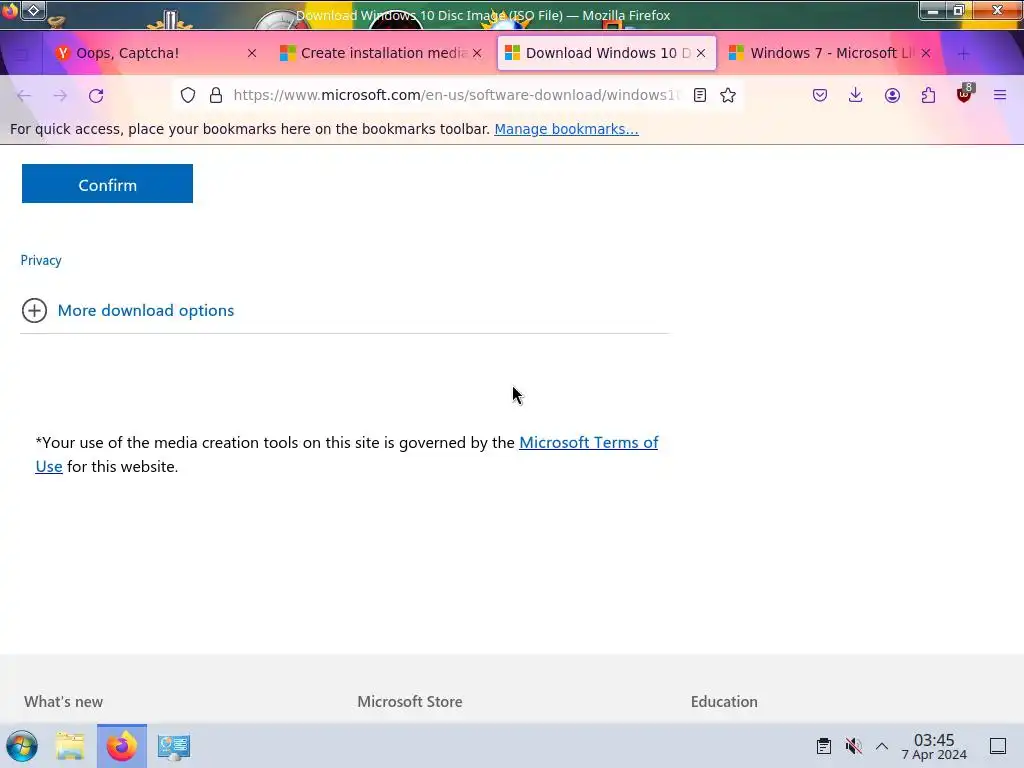Viewport: 1024px width, 768px height.
Task: Open the Firefox account icon
Action: (x=892, y=95)
